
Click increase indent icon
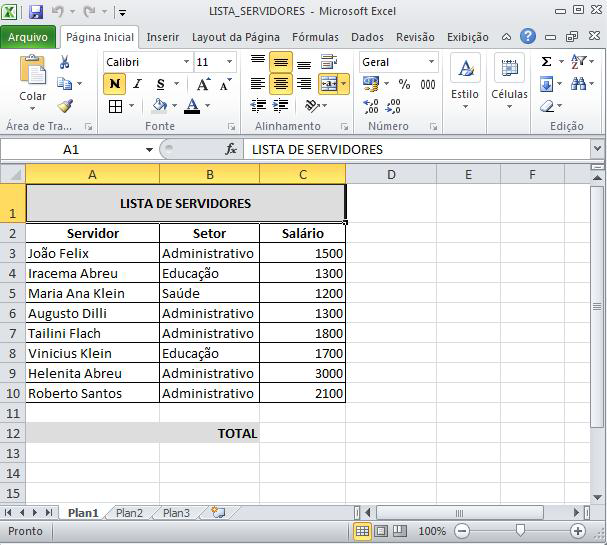point(281,105)
